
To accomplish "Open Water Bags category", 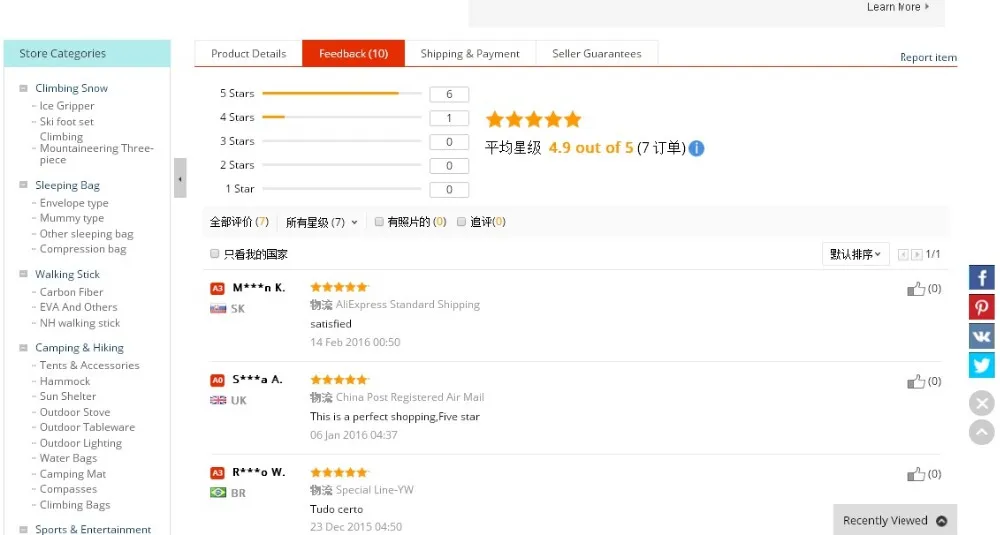I will pos(68,458).
